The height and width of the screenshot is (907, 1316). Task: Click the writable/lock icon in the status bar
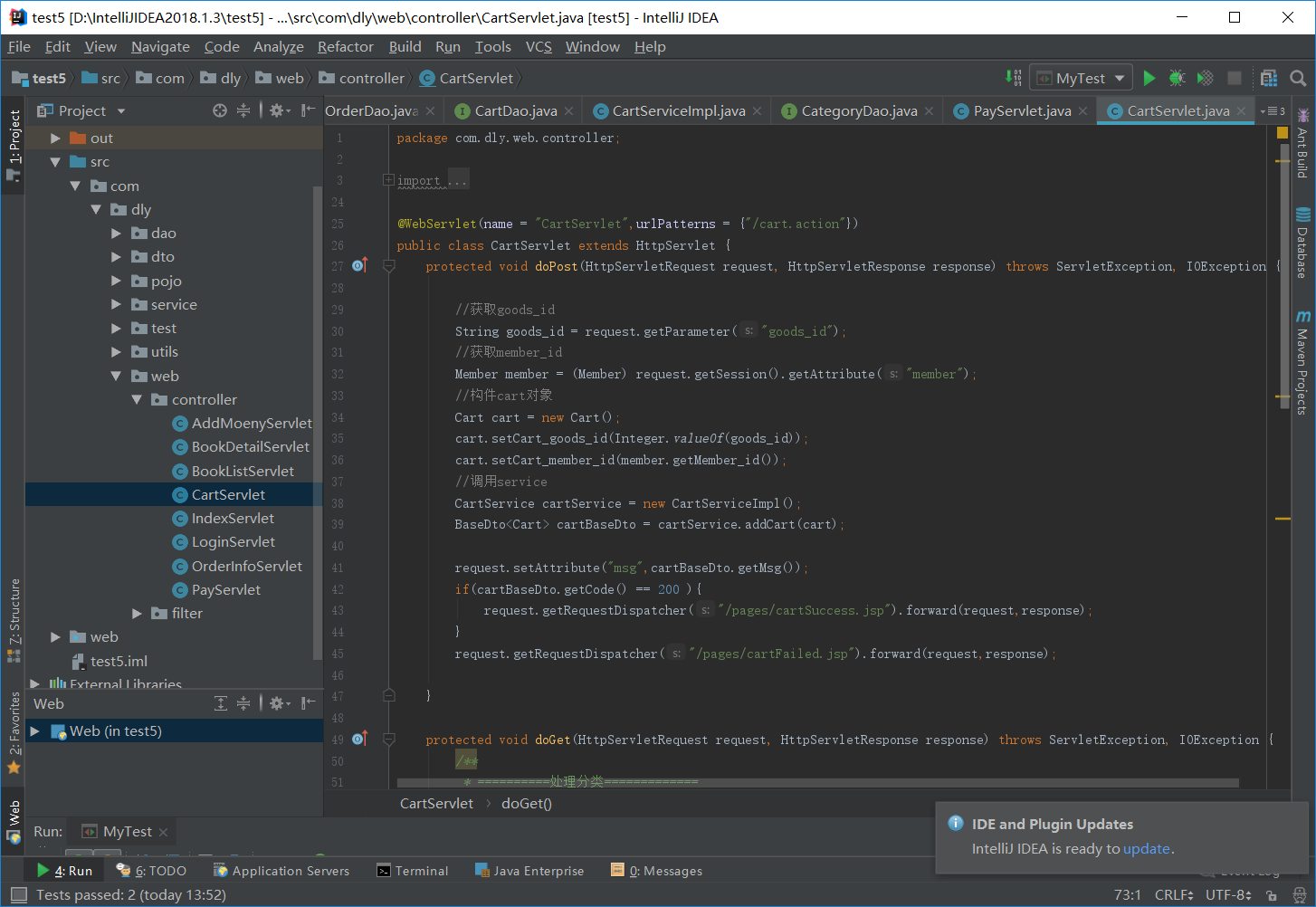pos(1271,894)
